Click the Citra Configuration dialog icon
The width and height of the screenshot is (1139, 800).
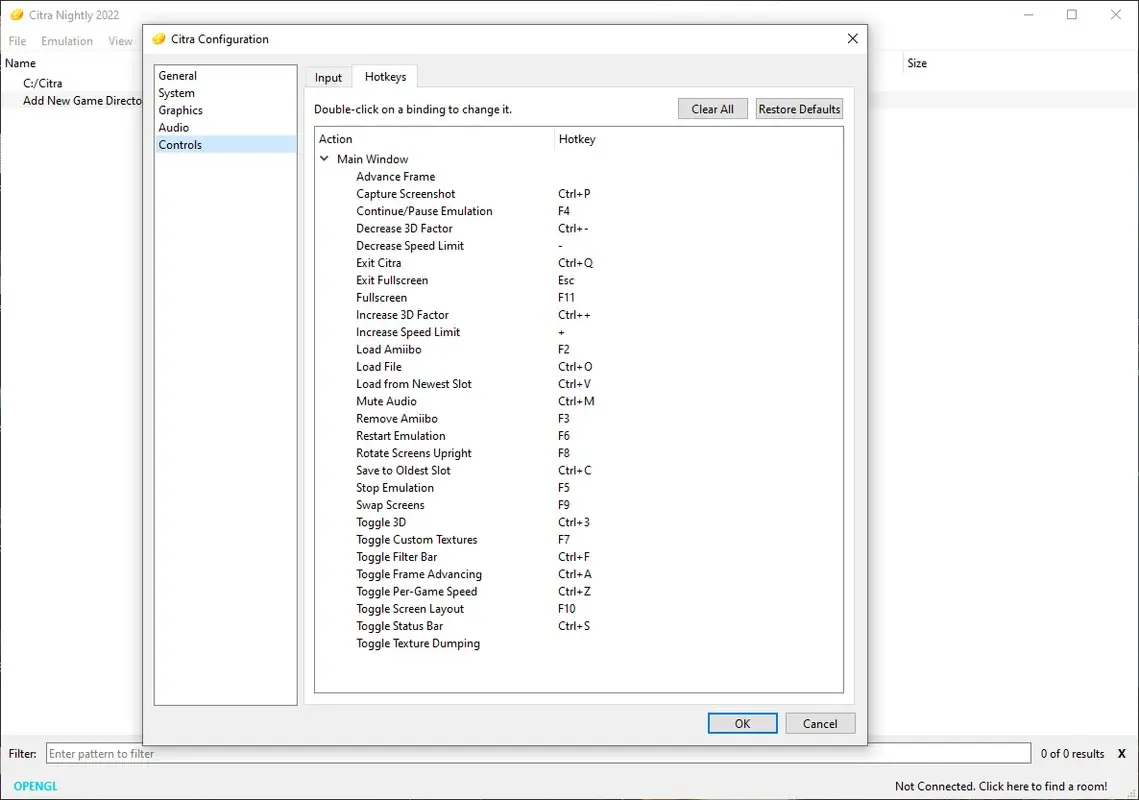tap(158, 38)
